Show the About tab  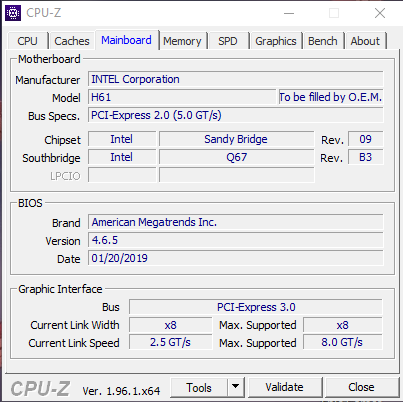point(365,41)
